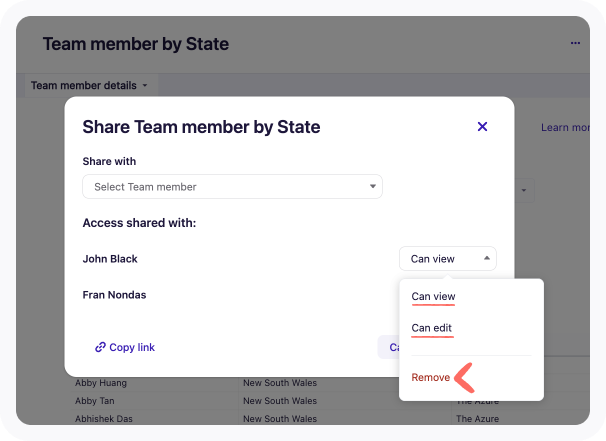
Task: Open the Select Team member dropdown
Action: tap(232, 187)
